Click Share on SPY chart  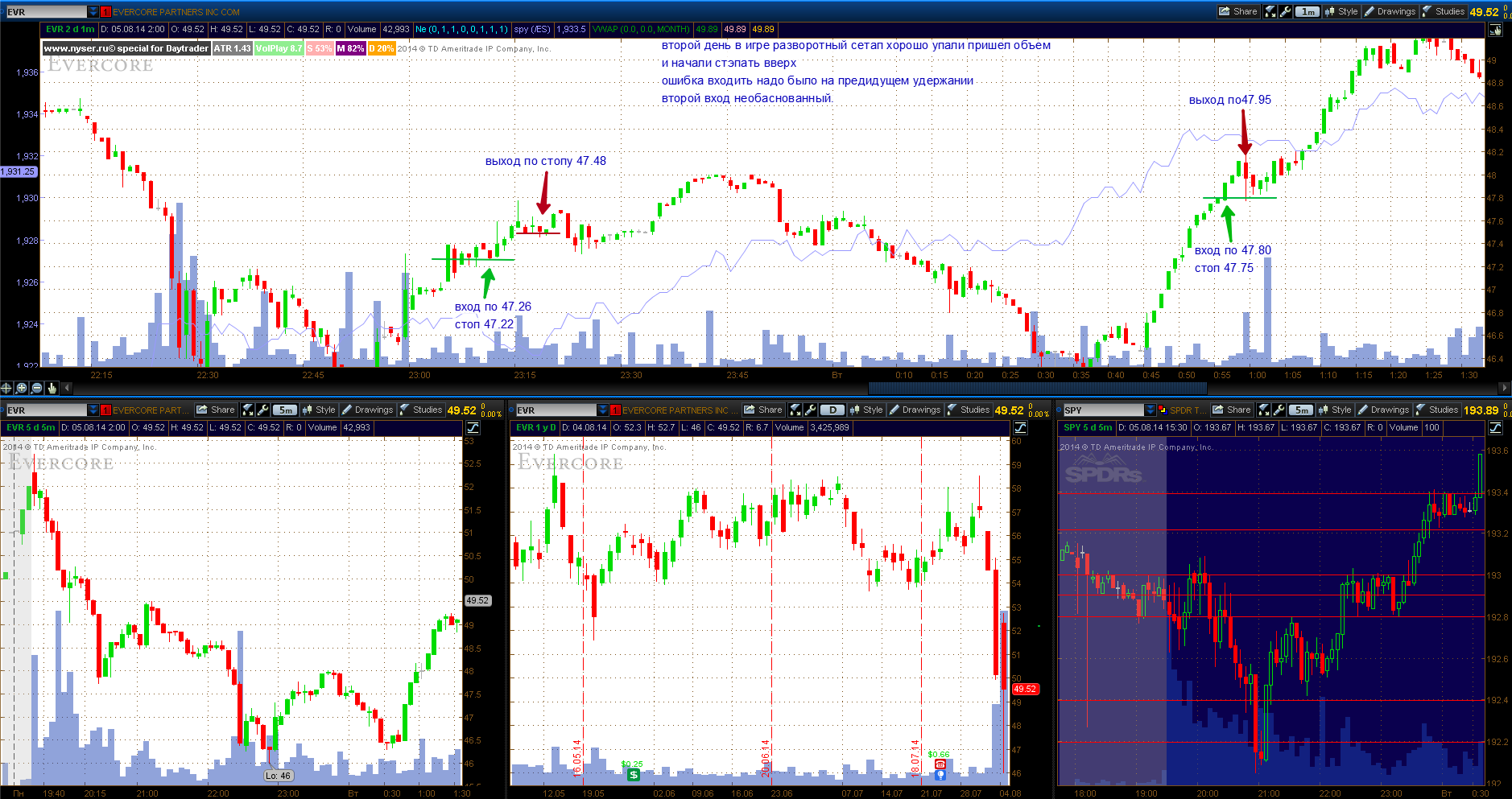coord(1232,410)
